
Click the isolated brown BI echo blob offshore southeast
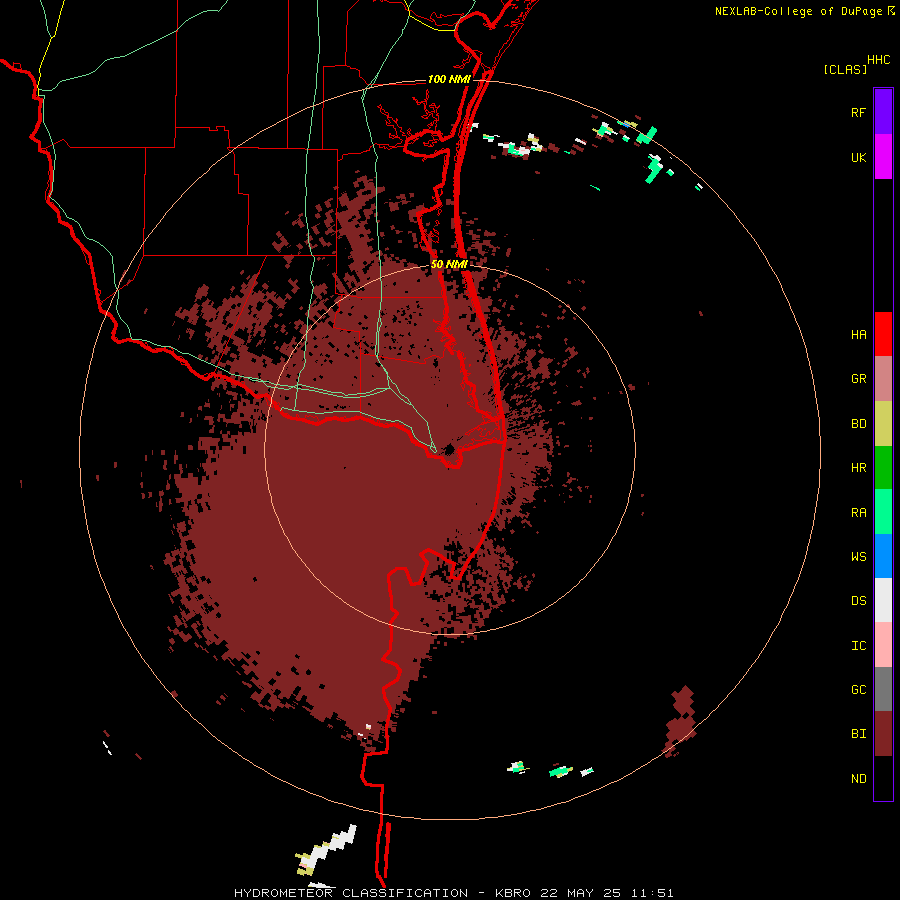click(681, 720)
